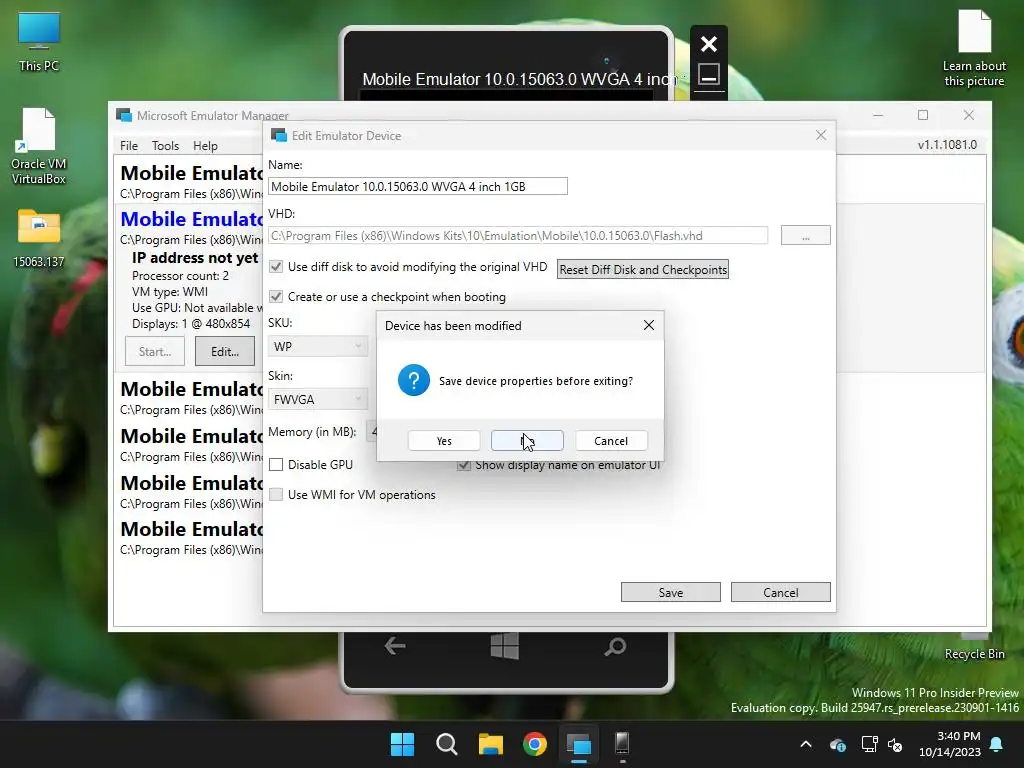The image size is (1024, 768).
Task: Open the notification bell in taskbar
Action: click(x=997, y=744)
